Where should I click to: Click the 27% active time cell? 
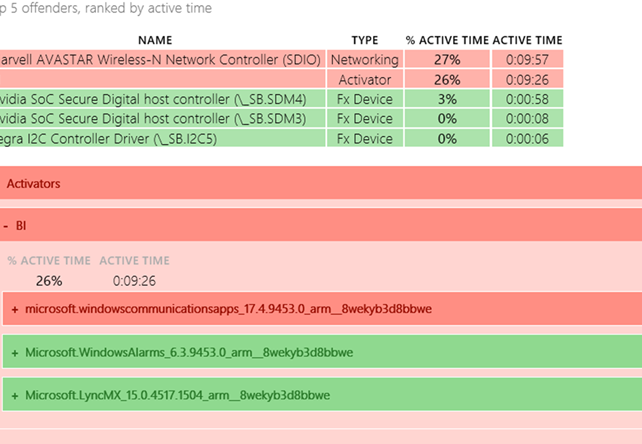coord(447,59)
